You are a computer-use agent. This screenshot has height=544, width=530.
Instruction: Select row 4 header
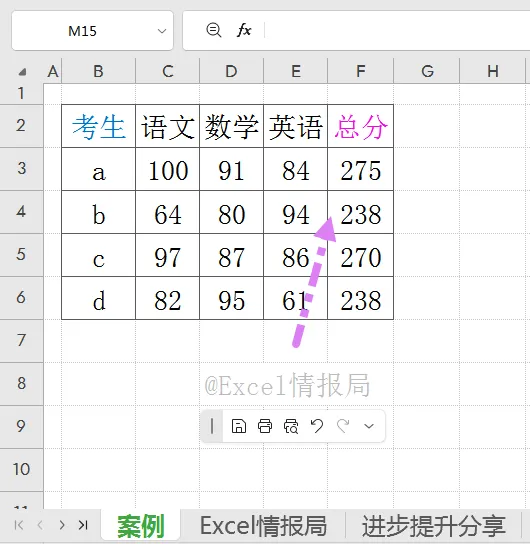22,212
